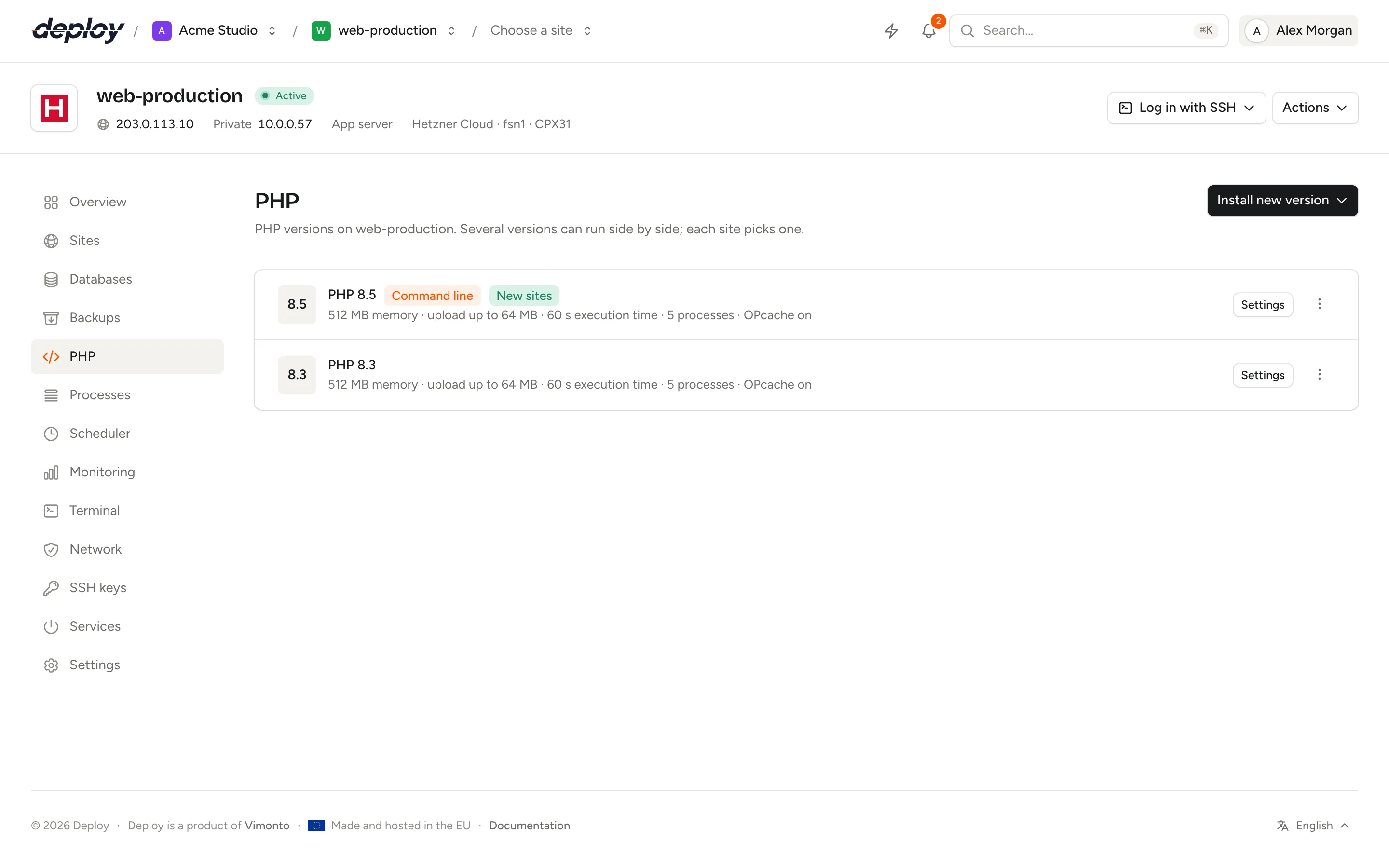The height and width of the screenshot is (868, 1389).
Task: Open Backups in the sidebar
Action: pos(127,318)
